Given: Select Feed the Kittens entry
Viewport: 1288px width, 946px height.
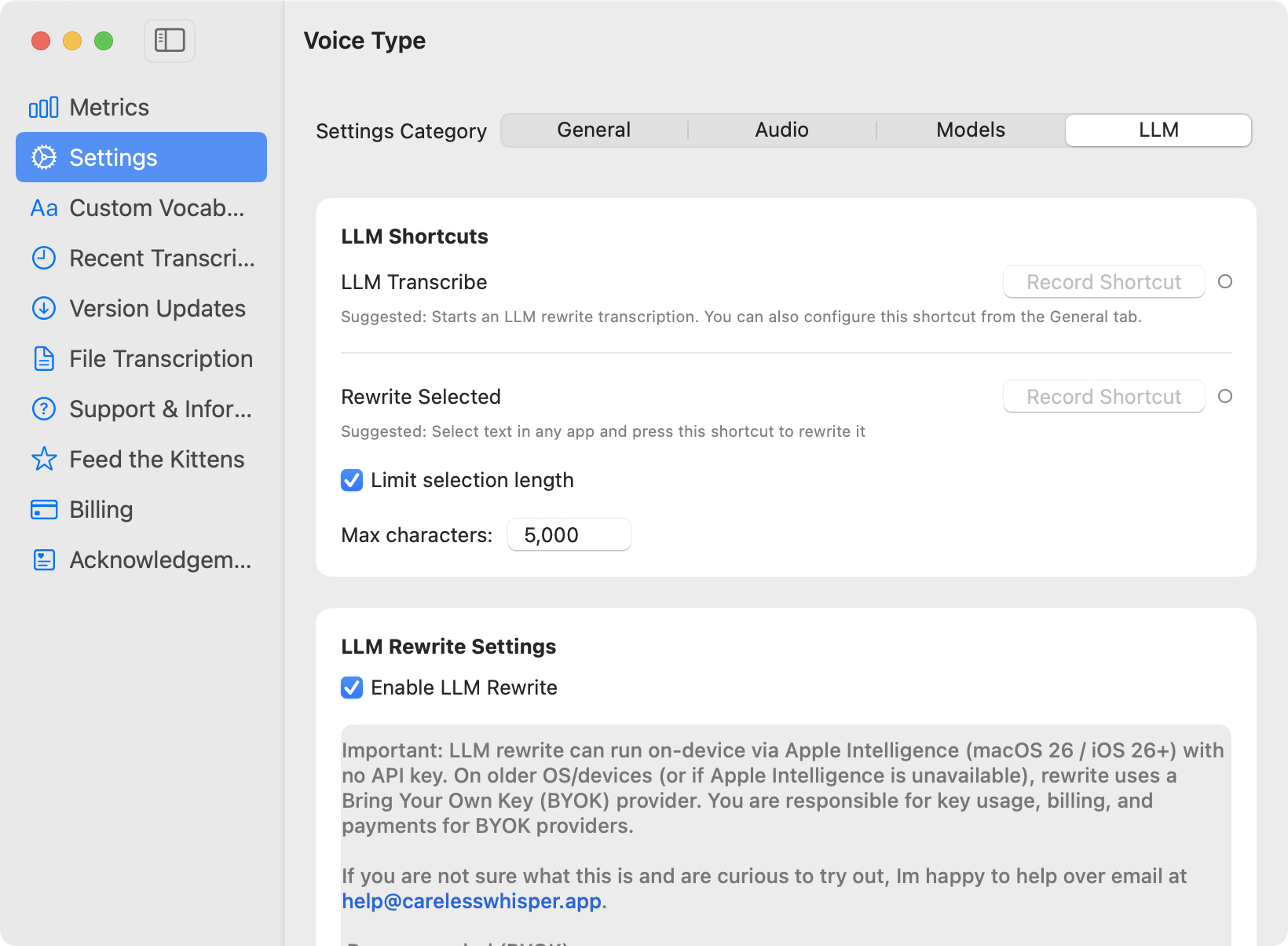Looking at the screenshot, I should pos(141,459).
